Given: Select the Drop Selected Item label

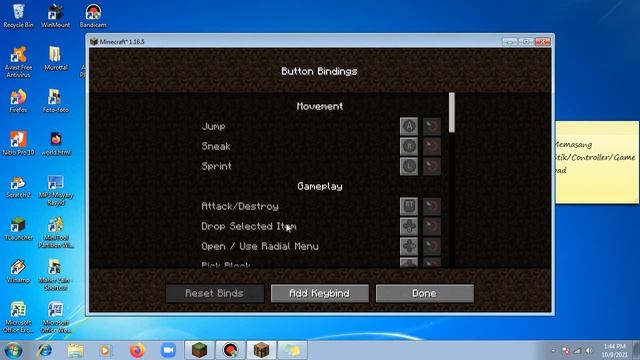Looking at the screenshot, I should 249,227.
